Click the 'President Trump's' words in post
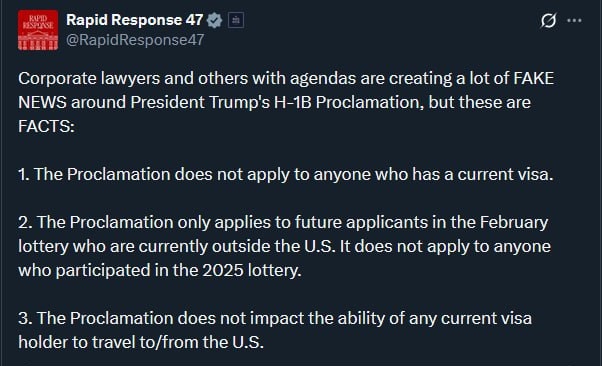Viewport: 602px width, 366px height. pos(200,102)
